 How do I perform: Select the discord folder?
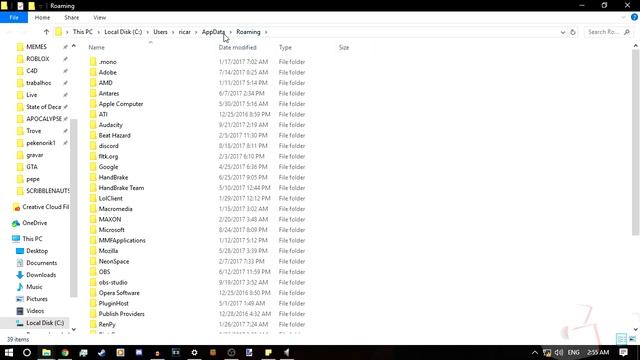tap(109, 146)
